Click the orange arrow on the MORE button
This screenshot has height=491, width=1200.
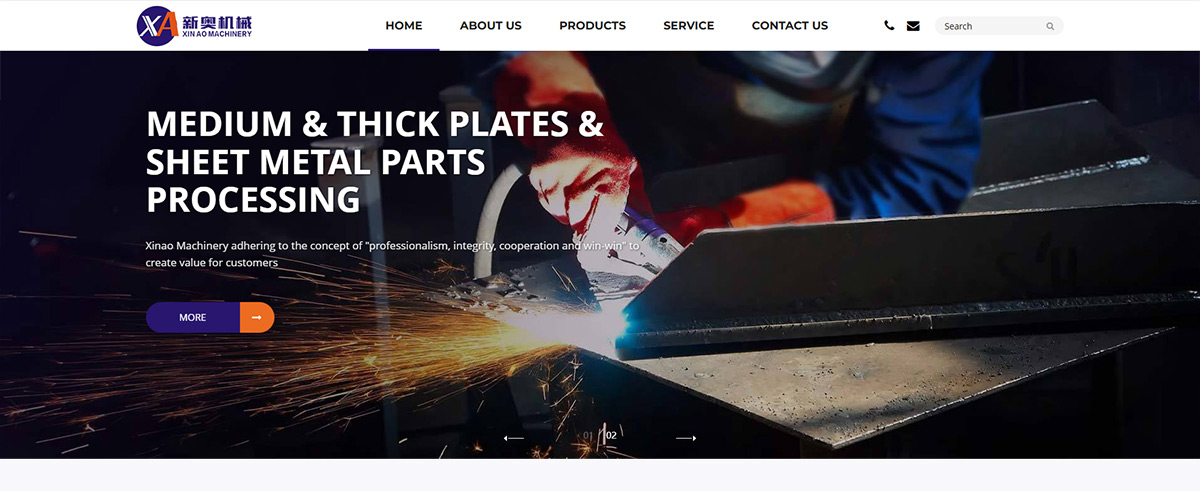[257, 317]
